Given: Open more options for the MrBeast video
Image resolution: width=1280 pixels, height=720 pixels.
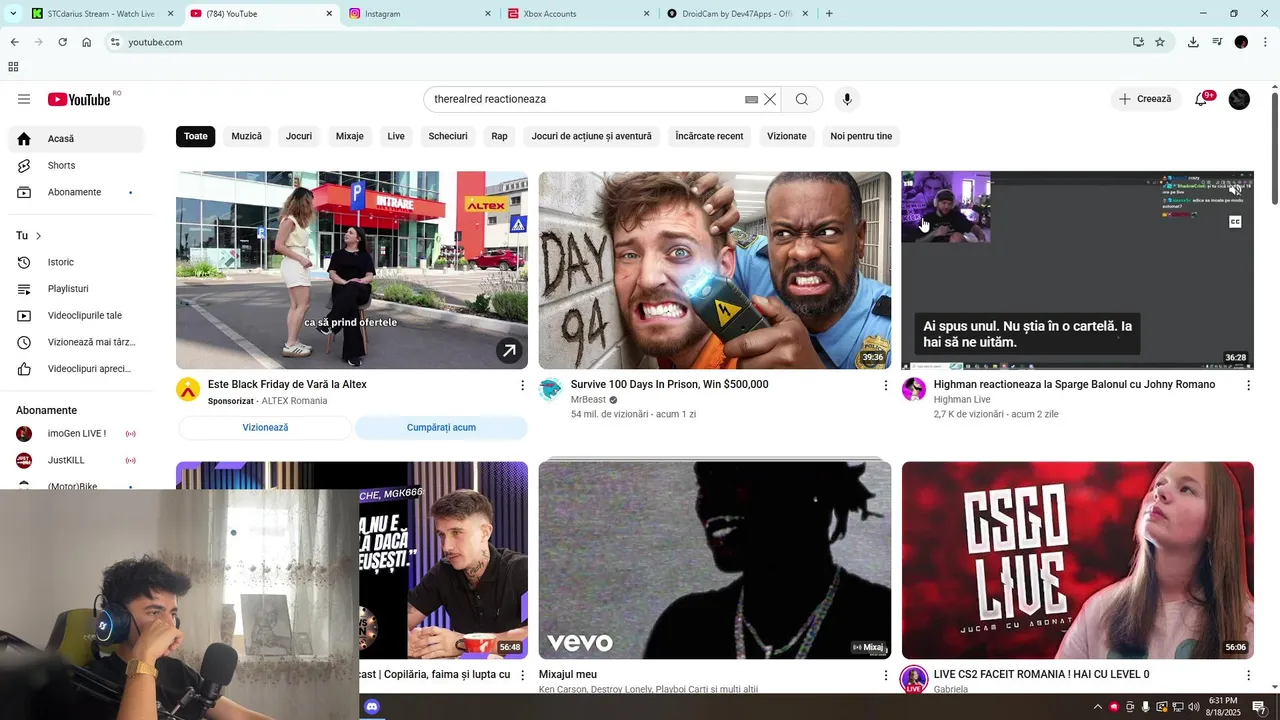Looking at the screenshot, I should click(x=885, y=385).
